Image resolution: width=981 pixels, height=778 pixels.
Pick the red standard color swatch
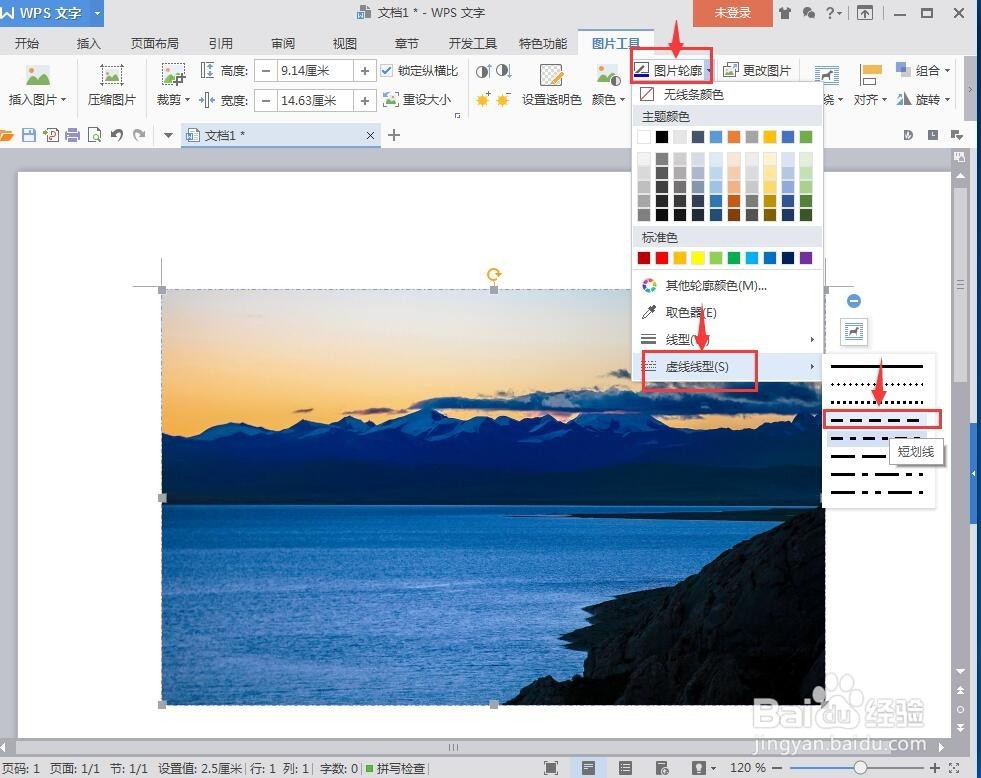click(662, 258)
